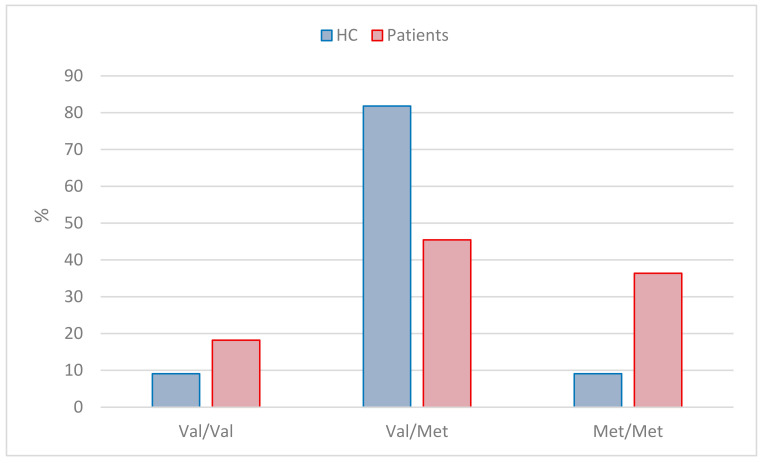Select the Patients bar for Val/Met
The image size is (763, 463).
447,323
